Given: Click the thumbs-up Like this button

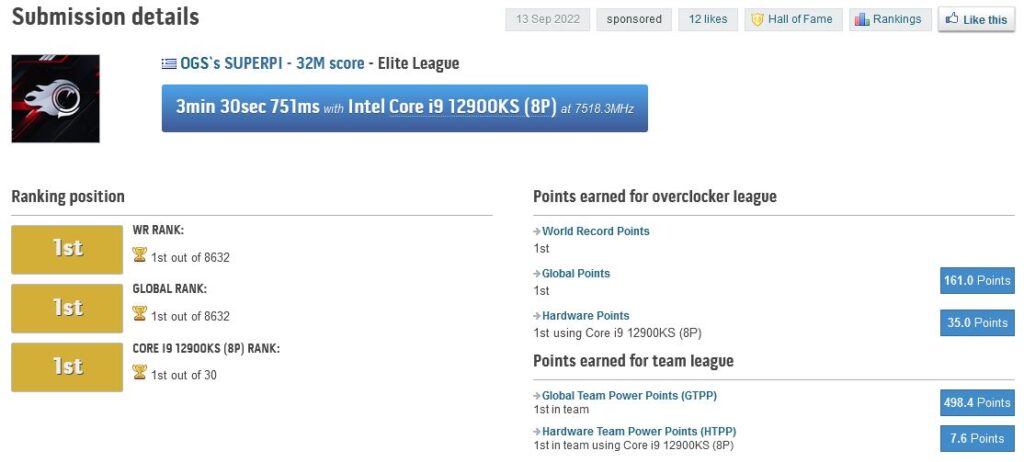Looking at the screenshot, I should point(976,20).
